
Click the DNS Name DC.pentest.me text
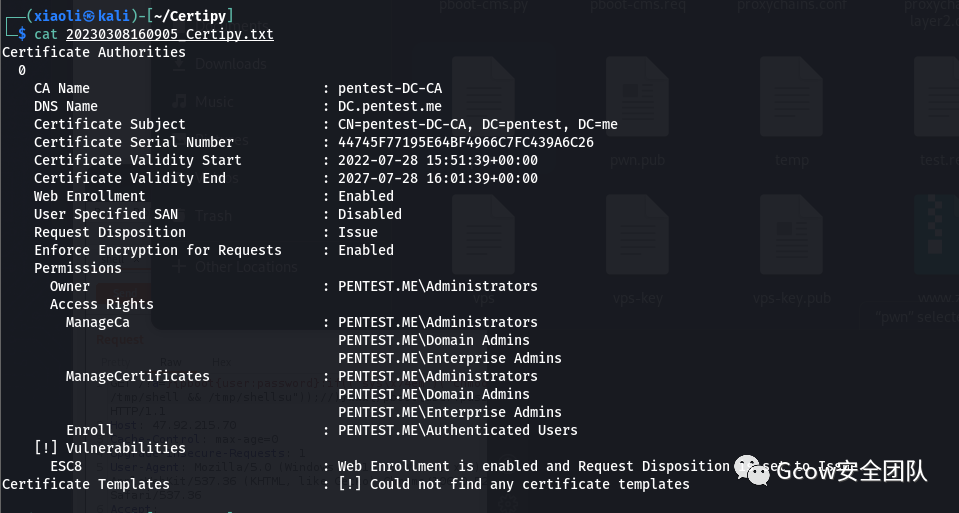click(x=390, y=106)
